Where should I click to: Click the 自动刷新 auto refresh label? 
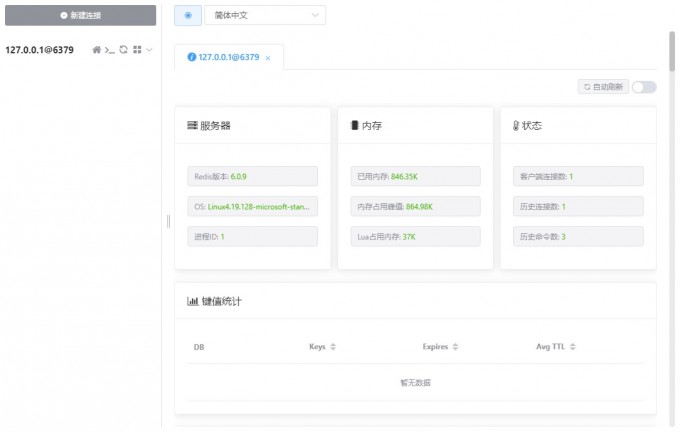[x=603, y=87]
